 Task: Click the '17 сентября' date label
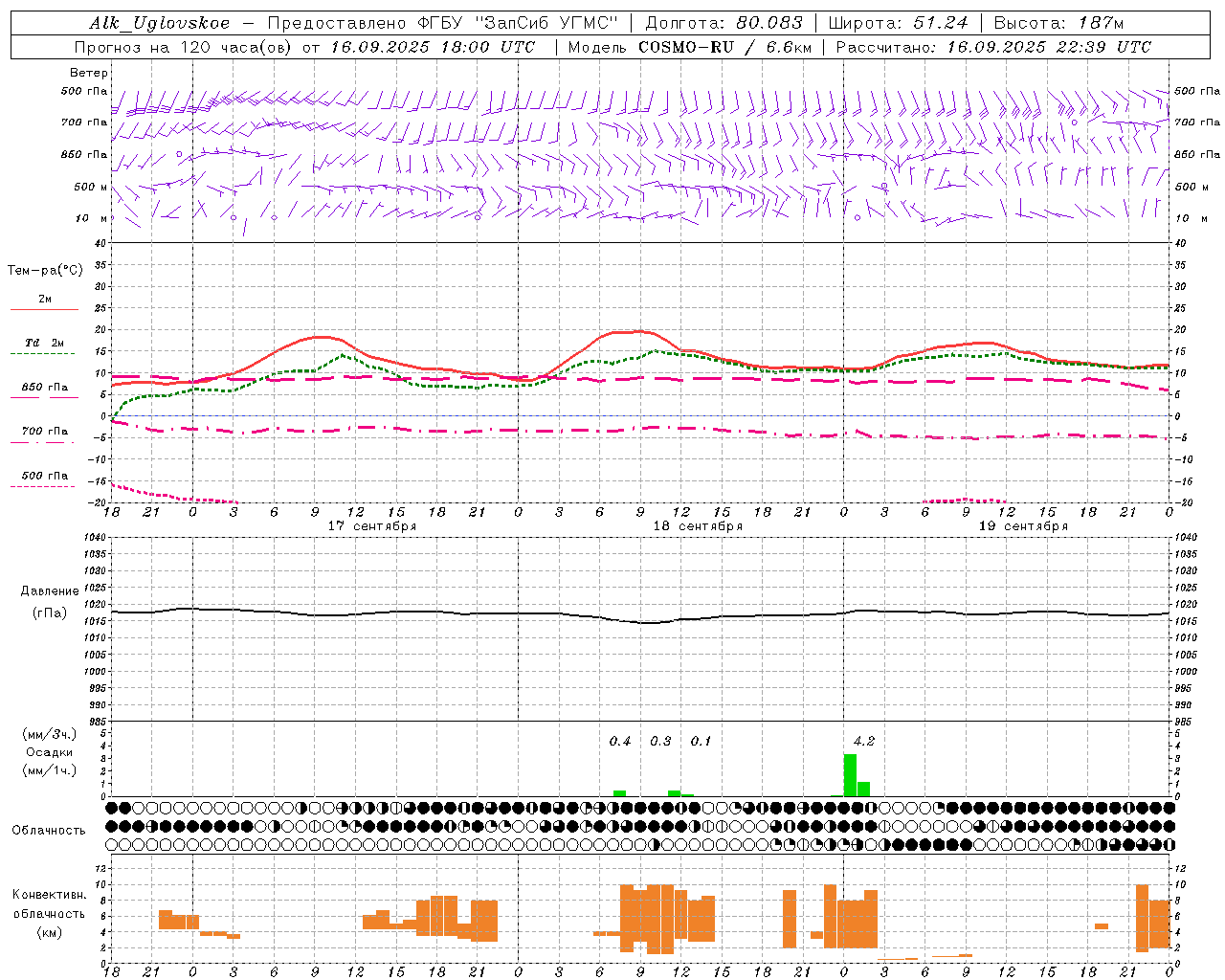click(x=372, y=526)
